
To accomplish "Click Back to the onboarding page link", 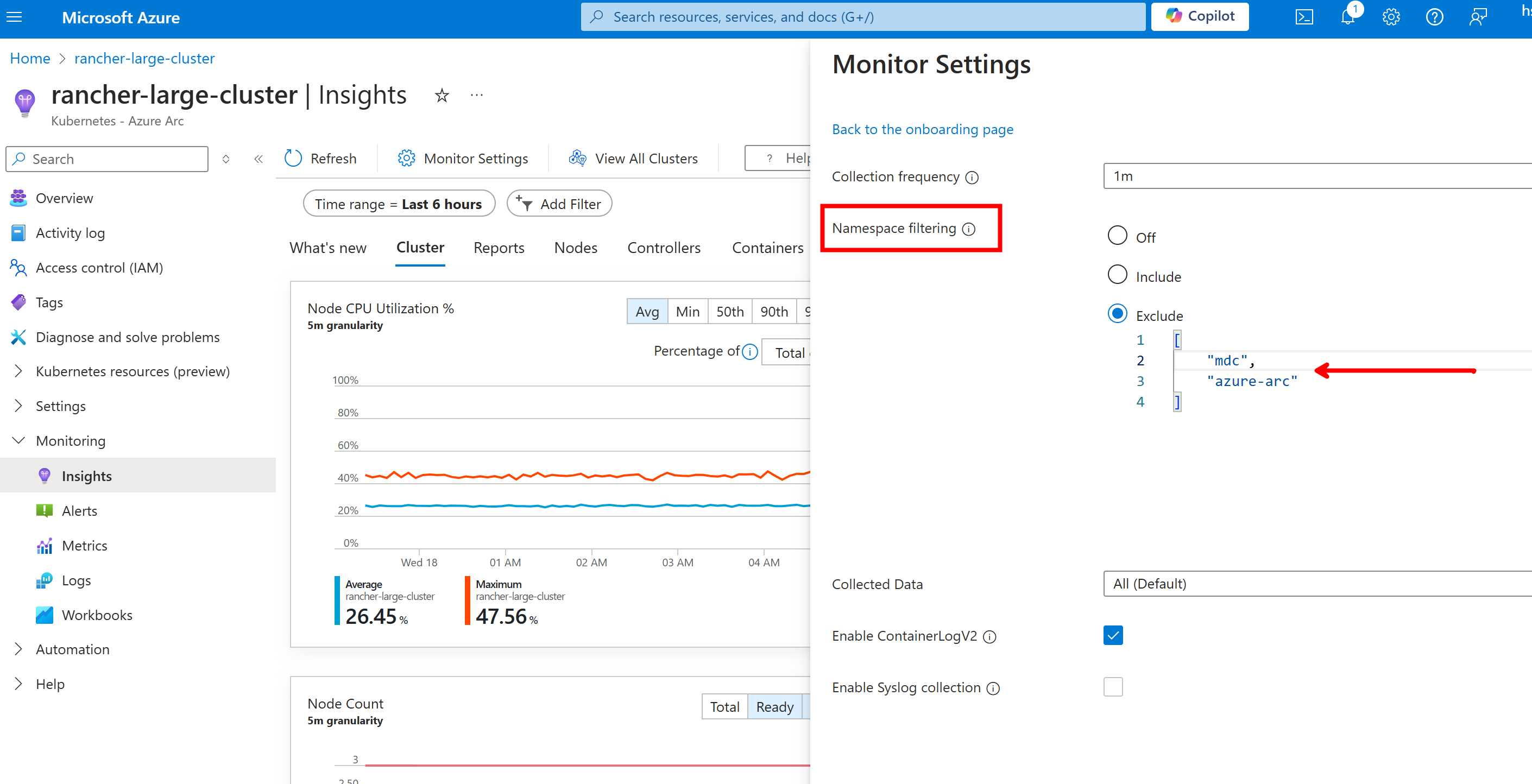I will pos(923,129).
